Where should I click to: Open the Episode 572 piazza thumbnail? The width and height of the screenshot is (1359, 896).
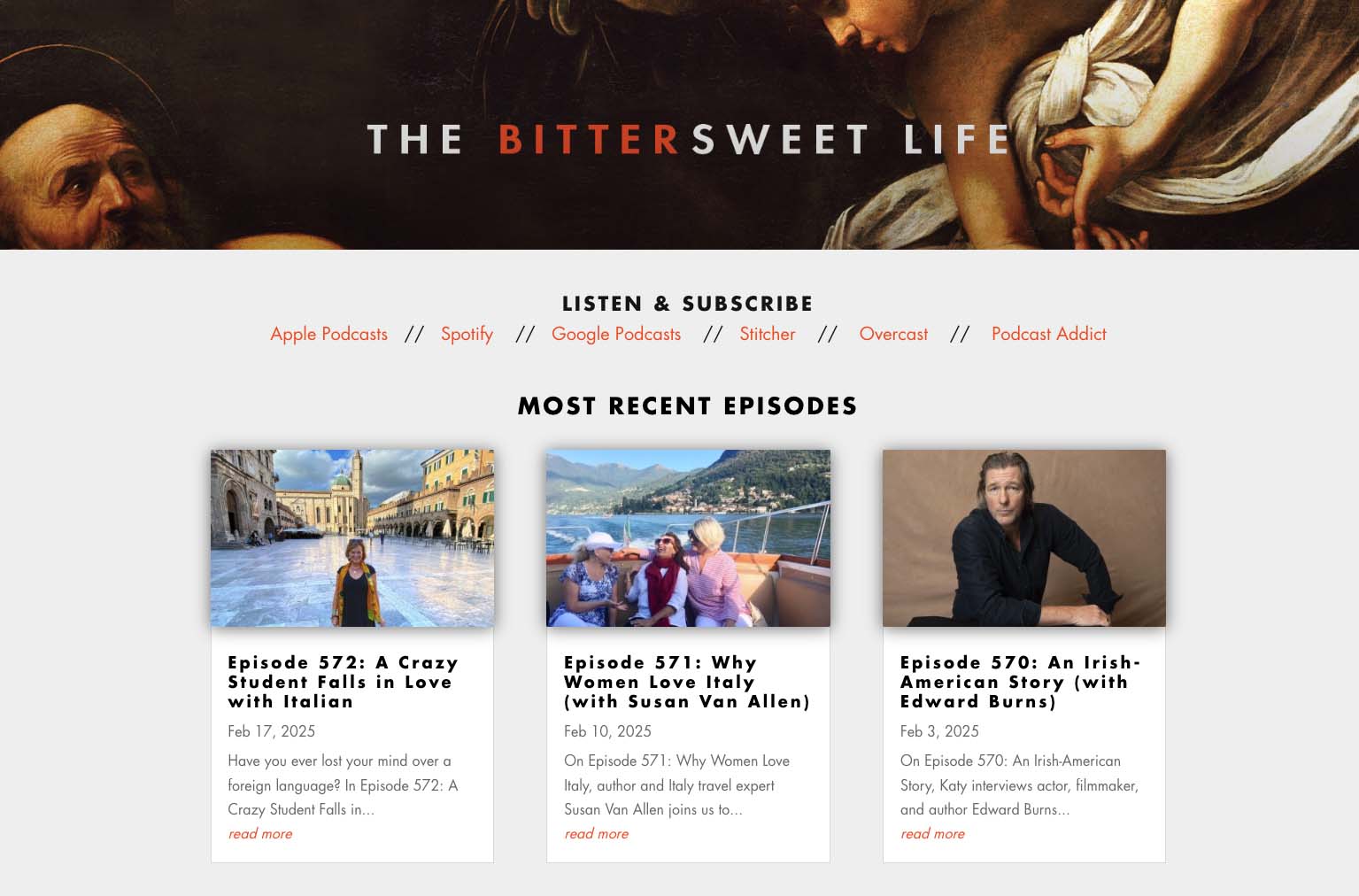pos(352,538)
